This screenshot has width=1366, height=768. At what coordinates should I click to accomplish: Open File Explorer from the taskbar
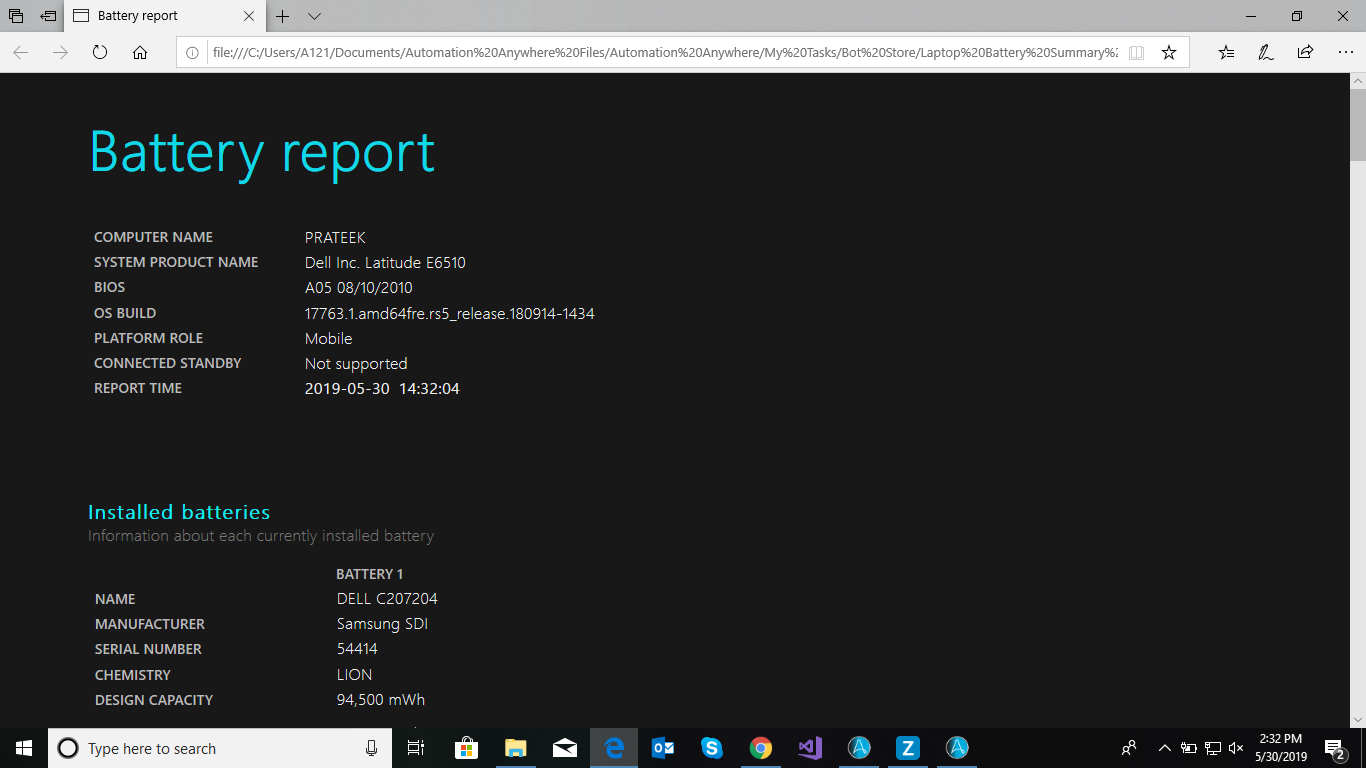pos(515,748)
